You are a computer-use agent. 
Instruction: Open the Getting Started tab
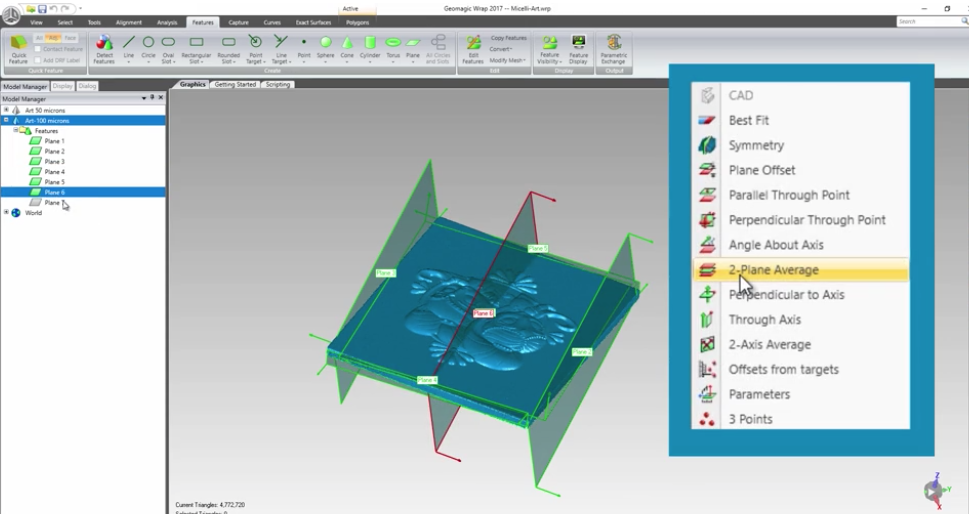pos(235,84)
